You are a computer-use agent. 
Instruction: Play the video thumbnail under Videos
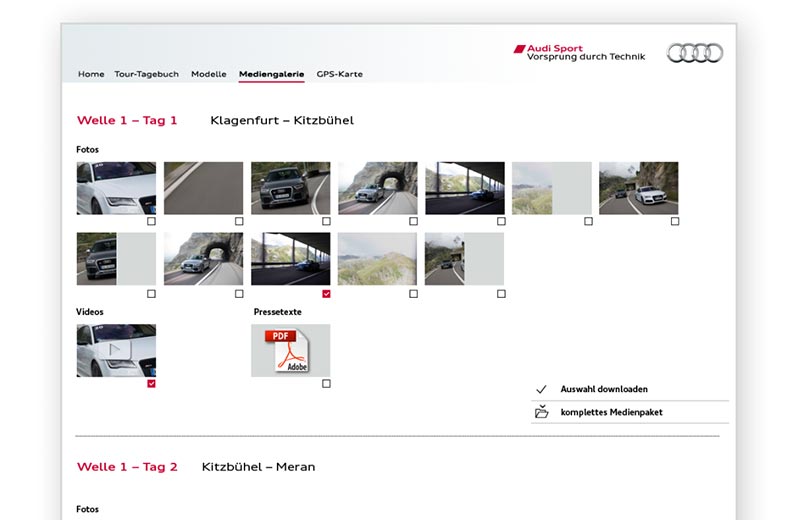[116, 350]
